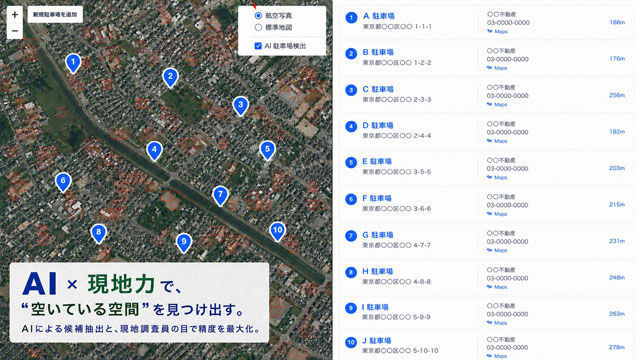Open Maps link for E 駐車場
The image size is (640, 360).
tap(497, 177)
